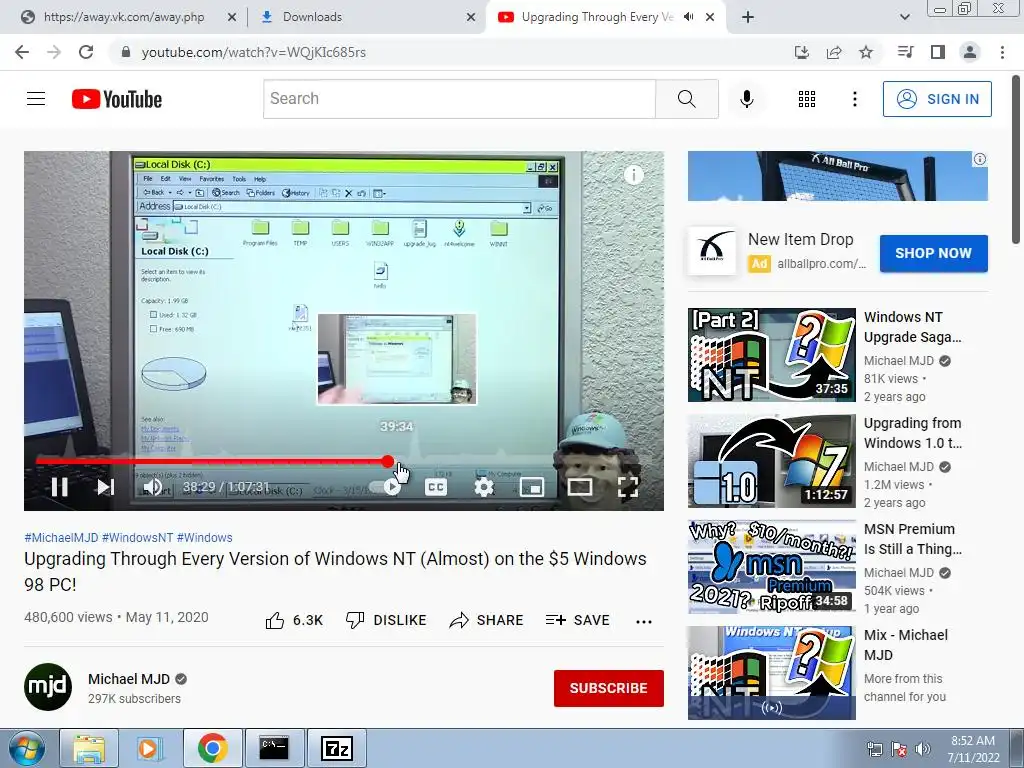The width and height of the screenshot is (1024, 768).
Task: Toggle the autoplay switch in the player
Action: coord(386,487)
